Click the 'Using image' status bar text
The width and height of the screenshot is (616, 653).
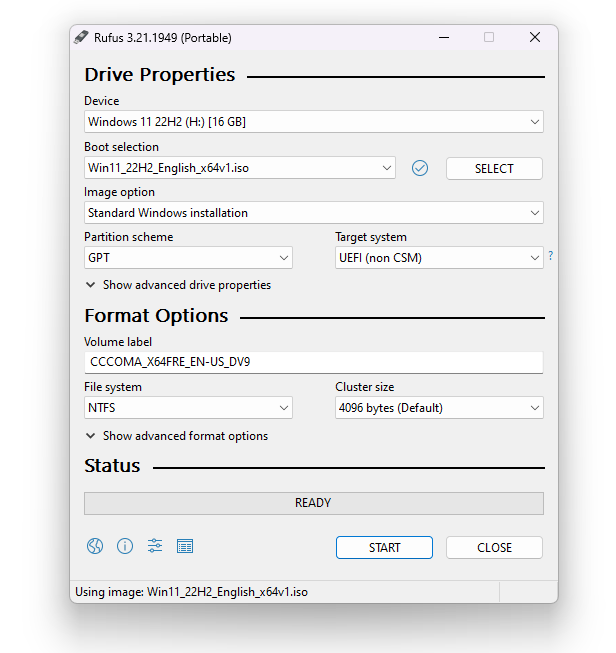click(x=192, y=592)
